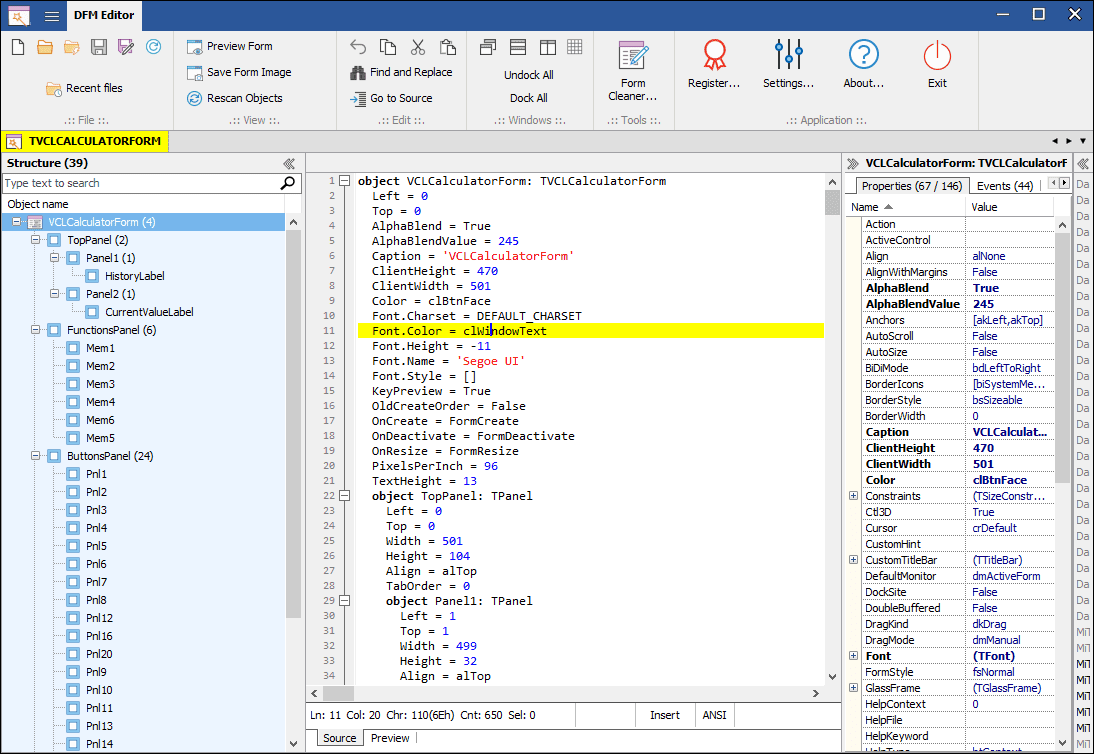Select CurrentValueLabel in the tree
This screenshot has width=1094, height=754.
[149, 312]
